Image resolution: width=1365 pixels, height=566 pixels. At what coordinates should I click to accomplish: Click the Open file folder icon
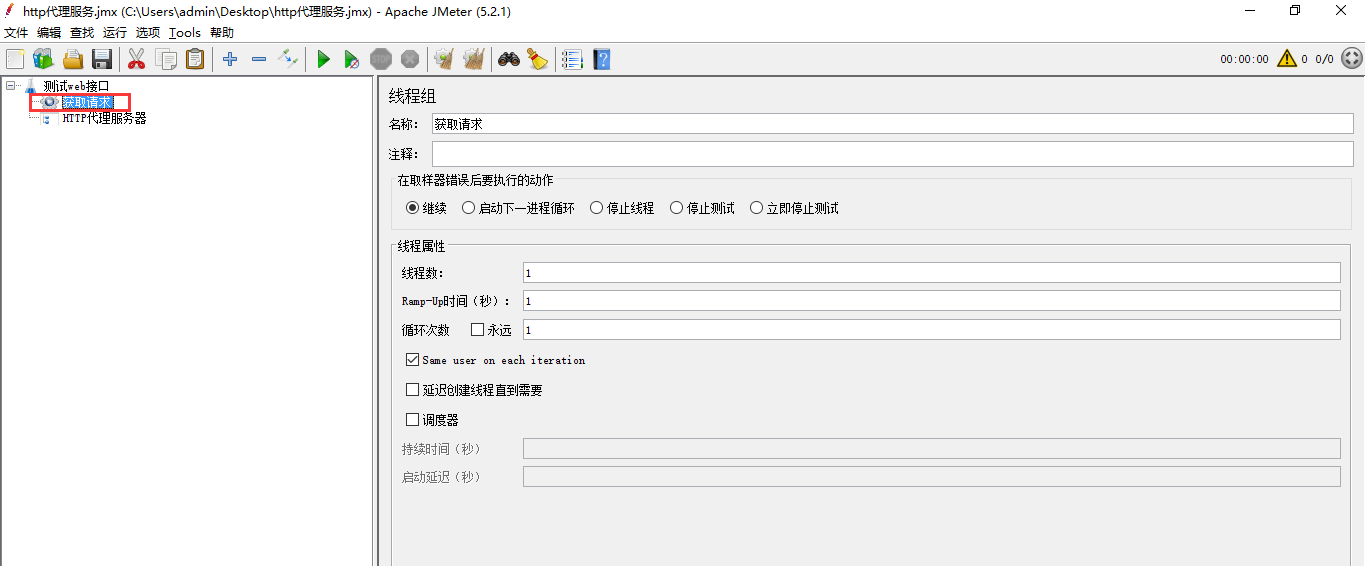click(73, 59)
